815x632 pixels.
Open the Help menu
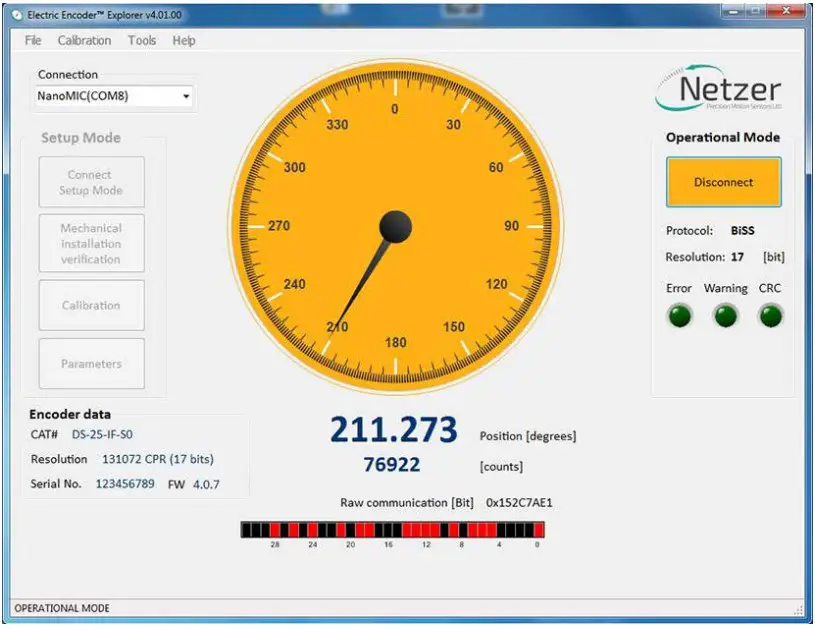[x=184, y=40]
